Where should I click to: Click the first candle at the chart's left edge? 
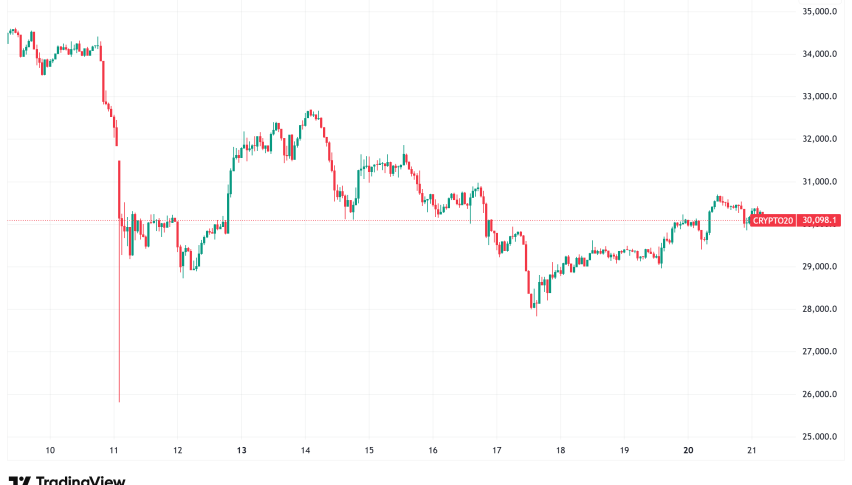point(9,33)
